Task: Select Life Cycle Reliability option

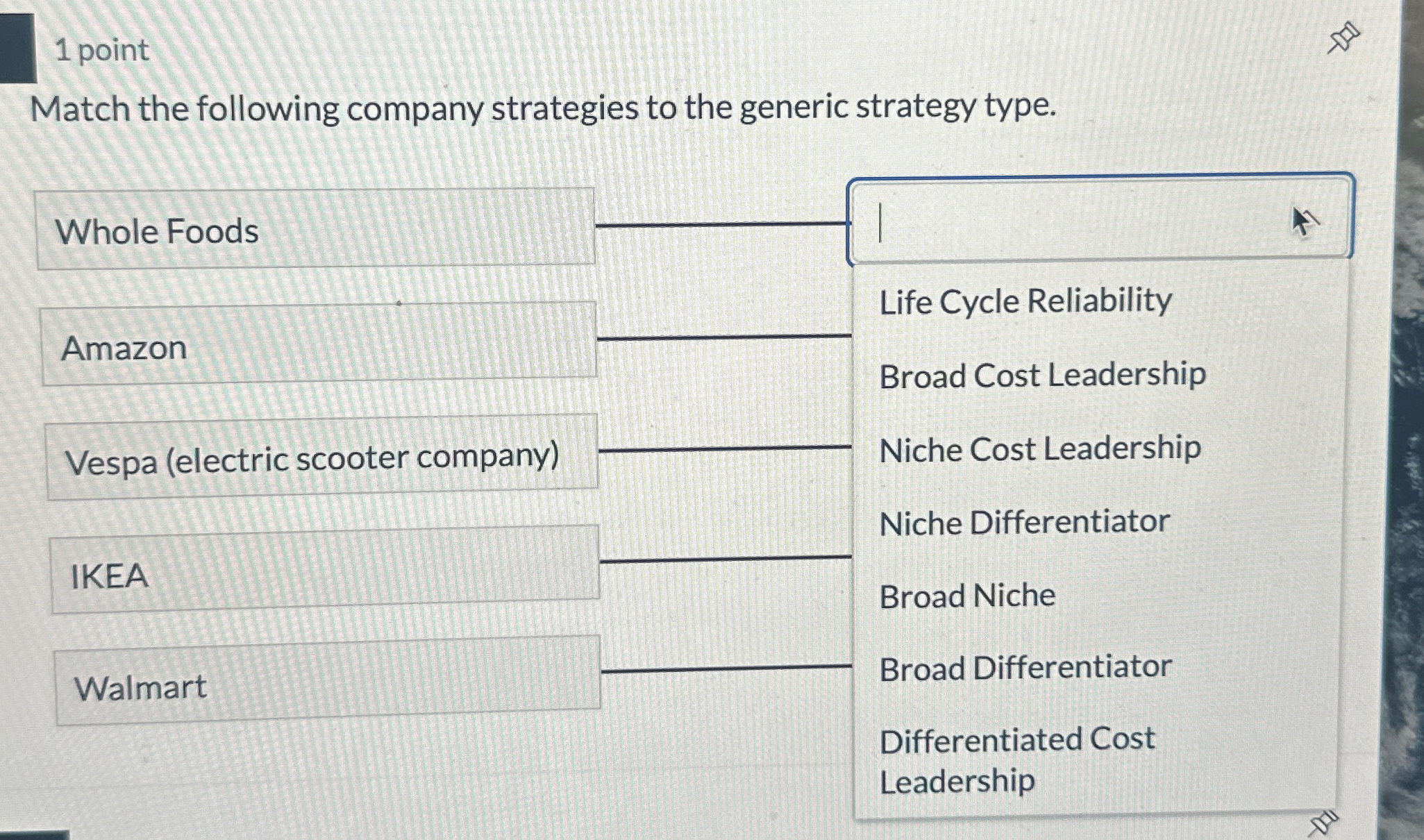Action: pyautogui.click(x=1025, y=302)
